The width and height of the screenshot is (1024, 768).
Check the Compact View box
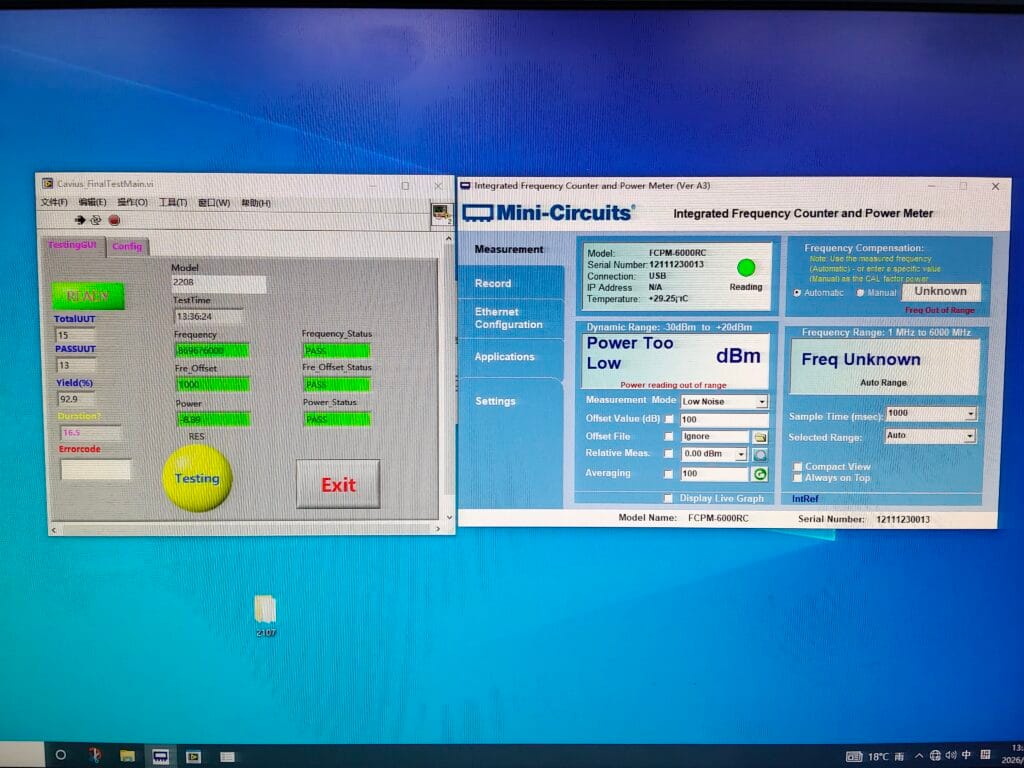[x=797, y=466]
